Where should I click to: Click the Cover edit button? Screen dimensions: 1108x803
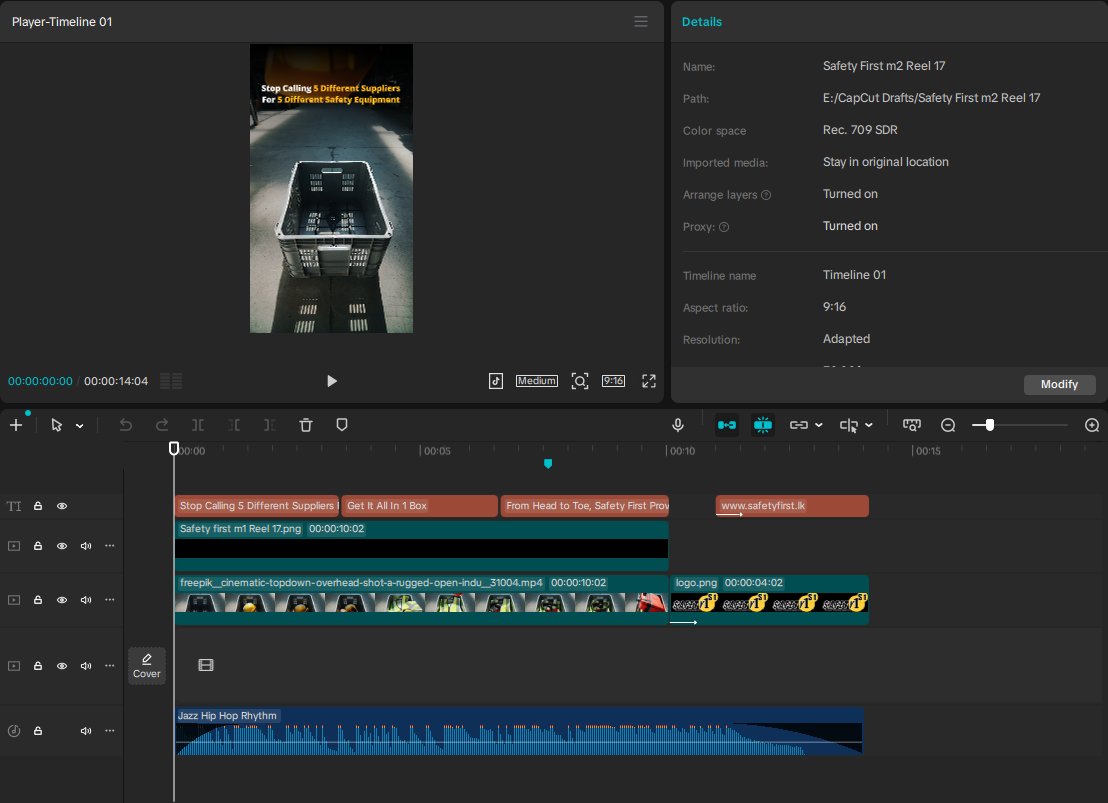(x=147, y=666)
